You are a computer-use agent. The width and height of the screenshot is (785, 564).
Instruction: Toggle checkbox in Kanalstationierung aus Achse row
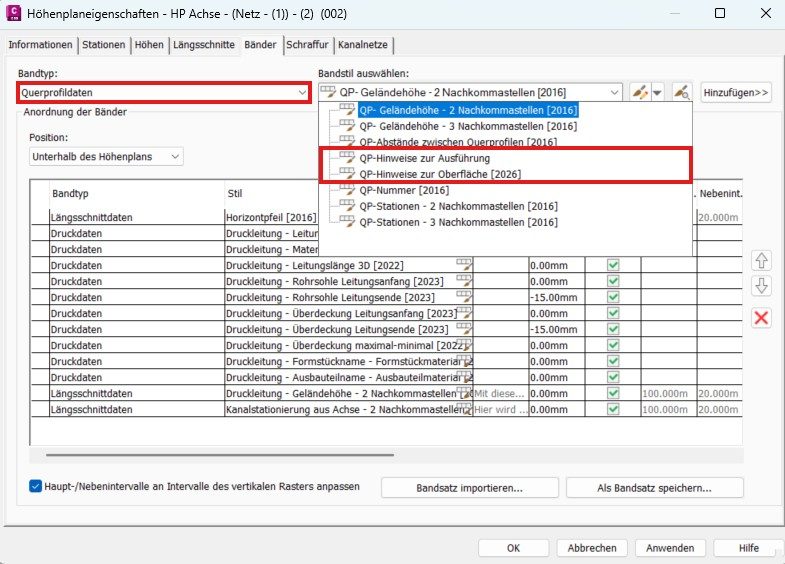pyautogui.click(x=613, y=409)
